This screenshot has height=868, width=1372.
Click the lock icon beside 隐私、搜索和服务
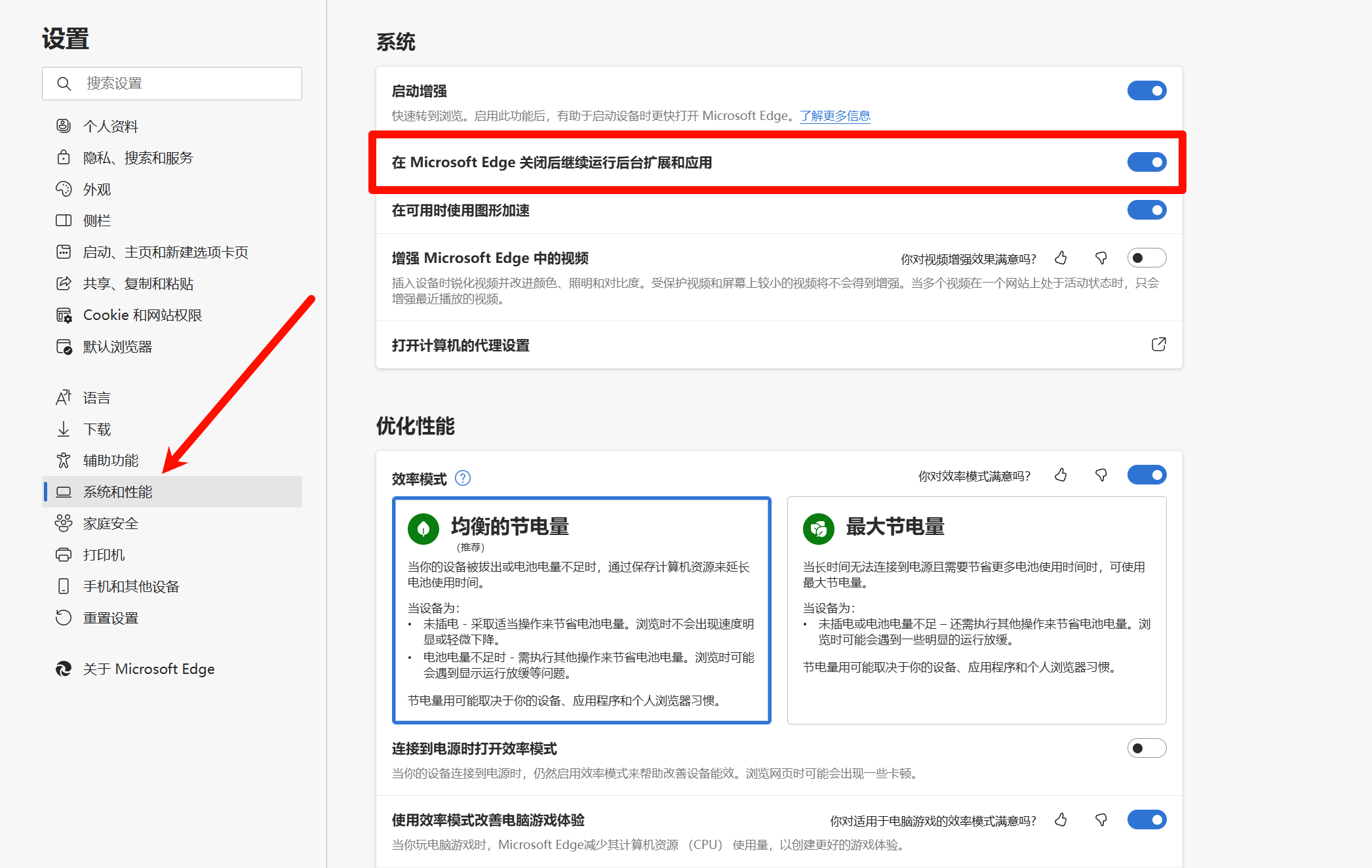coord(64,157)
